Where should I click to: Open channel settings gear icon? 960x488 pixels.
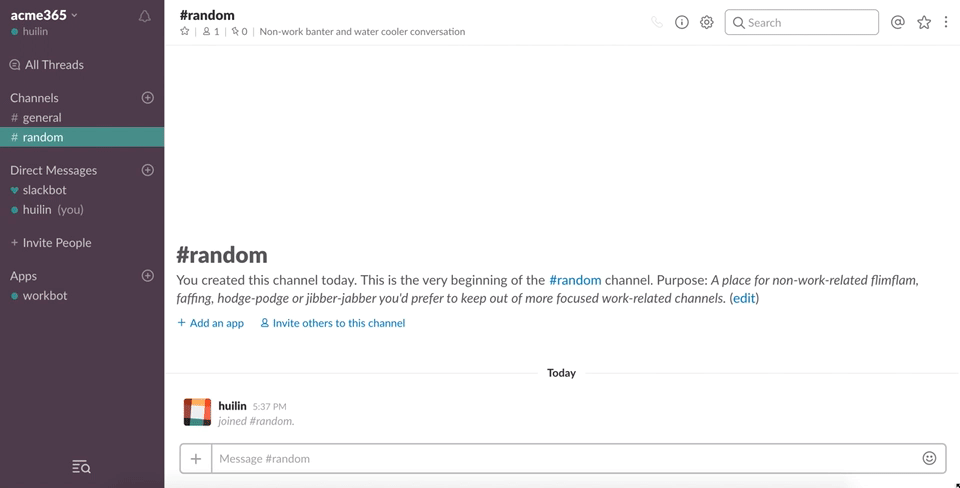coord(707,23)
